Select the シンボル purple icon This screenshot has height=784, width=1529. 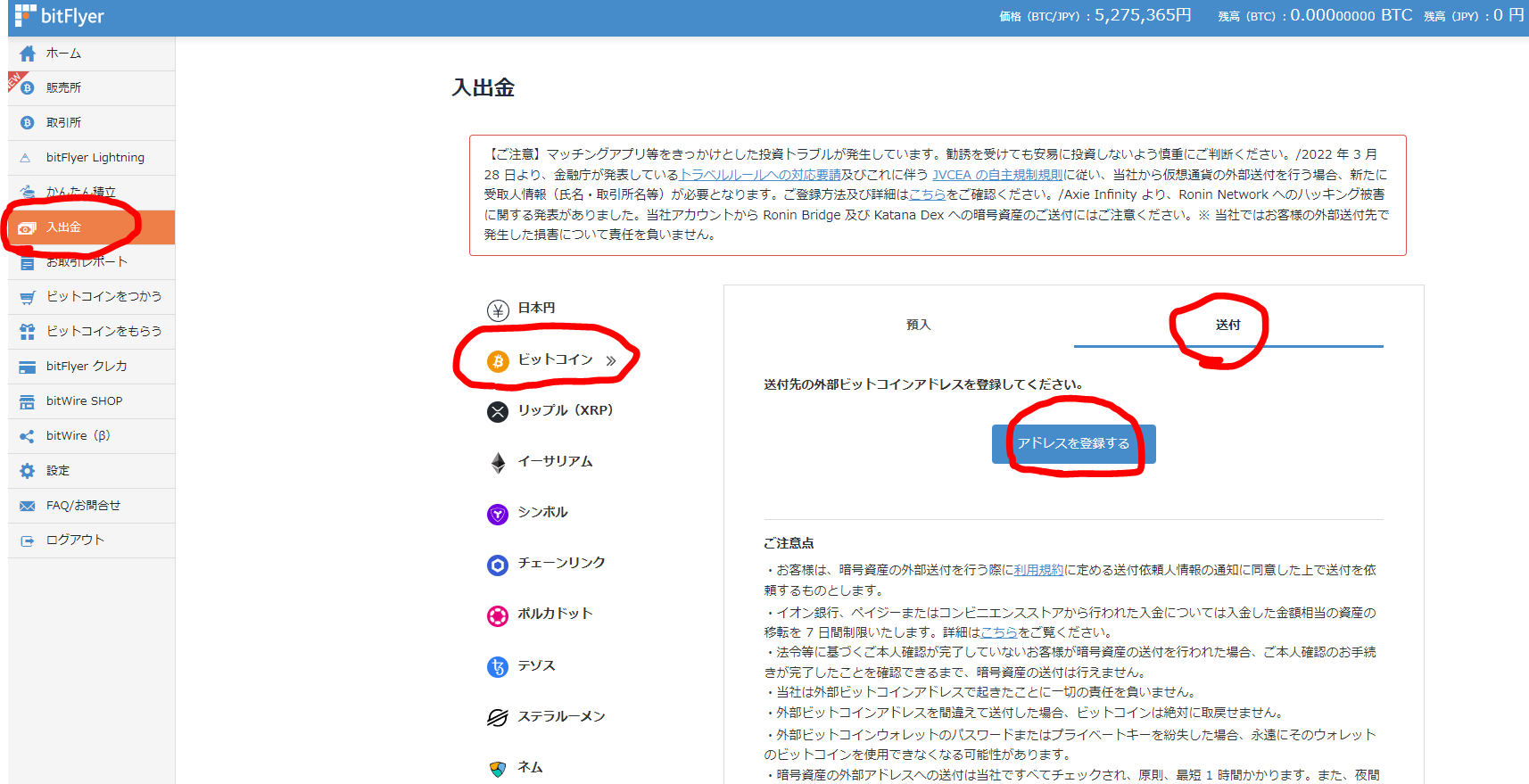pos(498,514)
